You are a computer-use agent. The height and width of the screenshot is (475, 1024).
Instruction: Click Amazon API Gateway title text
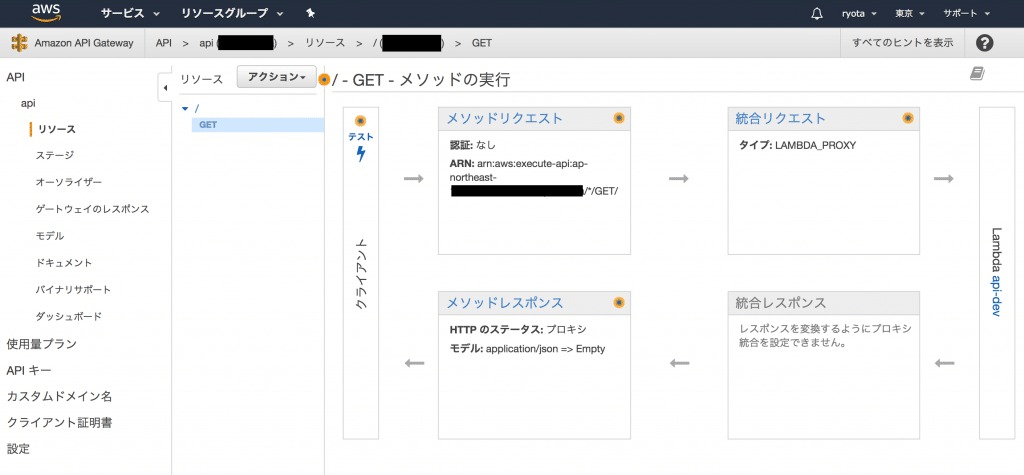tap(84, 43)
